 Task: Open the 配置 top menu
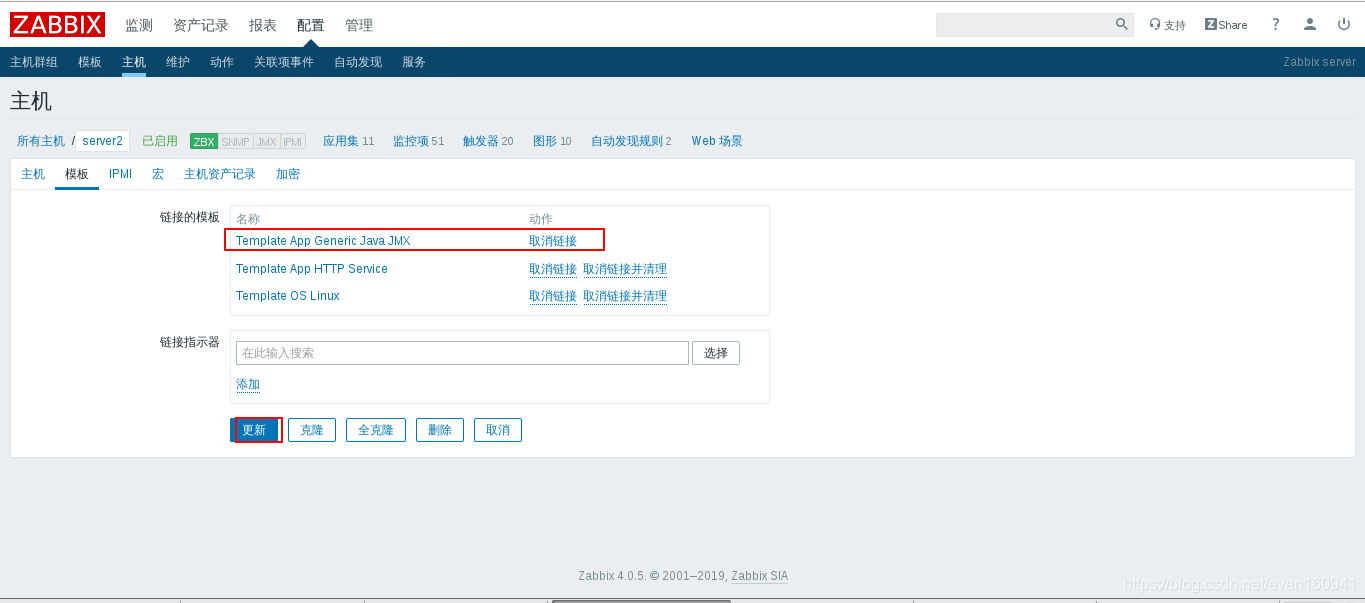point(311,25)
